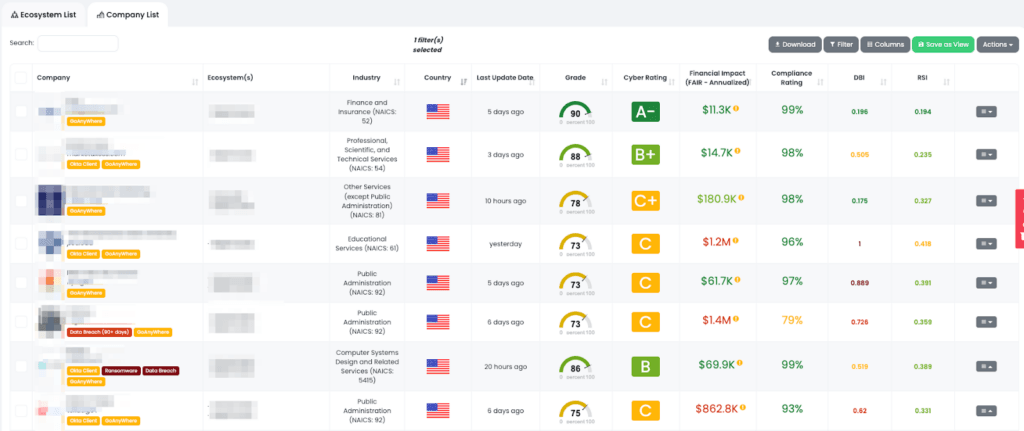Click info icon beside $862.8K impact
This screenshot has height=431, width=1024.
coord(743,407)
